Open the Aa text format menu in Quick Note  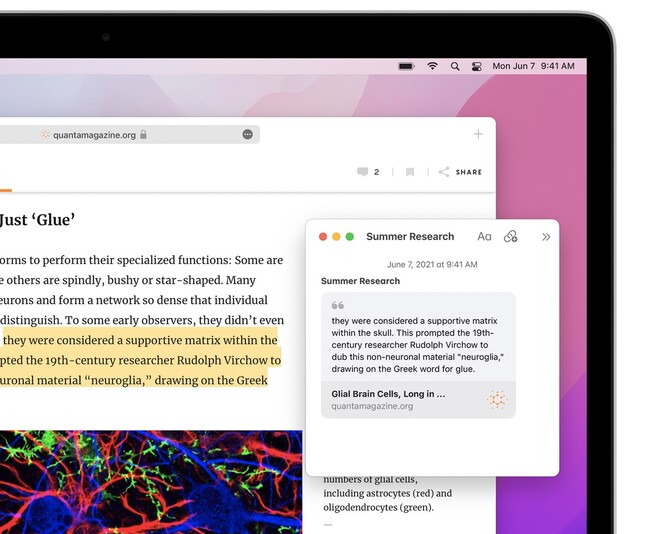coord(484,237)
